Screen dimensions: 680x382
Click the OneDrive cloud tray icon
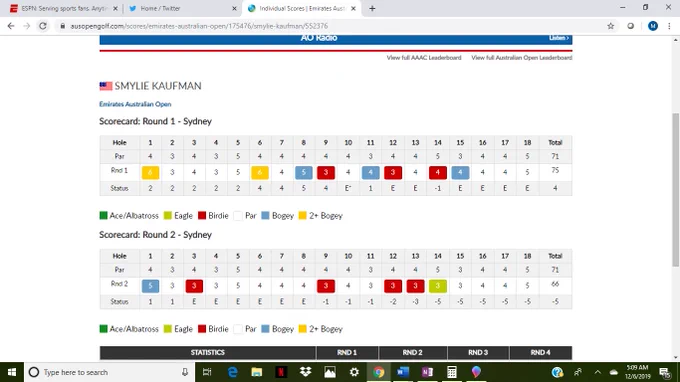(614, 372)
